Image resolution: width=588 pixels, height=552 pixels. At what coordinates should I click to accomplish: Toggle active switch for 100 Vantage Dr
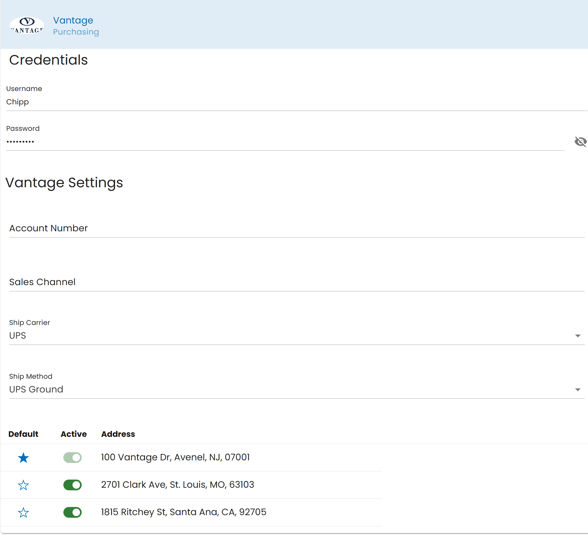pos(72,458)
